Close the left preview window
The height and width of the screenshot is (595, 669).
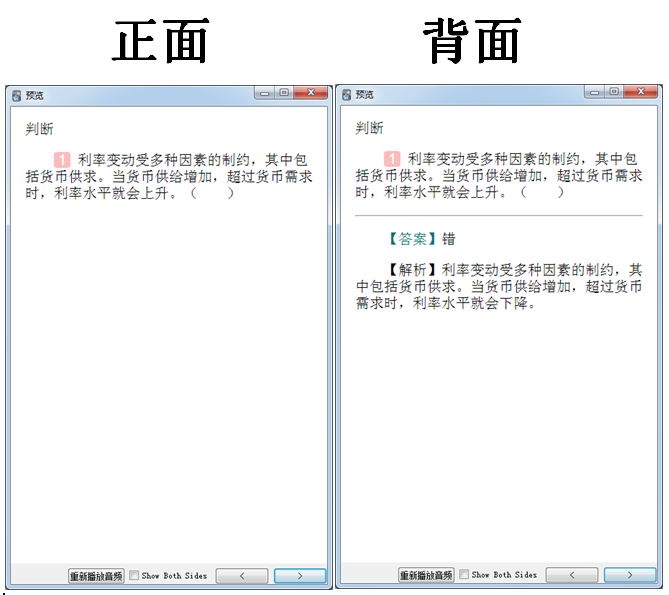[x=311, y=93]
